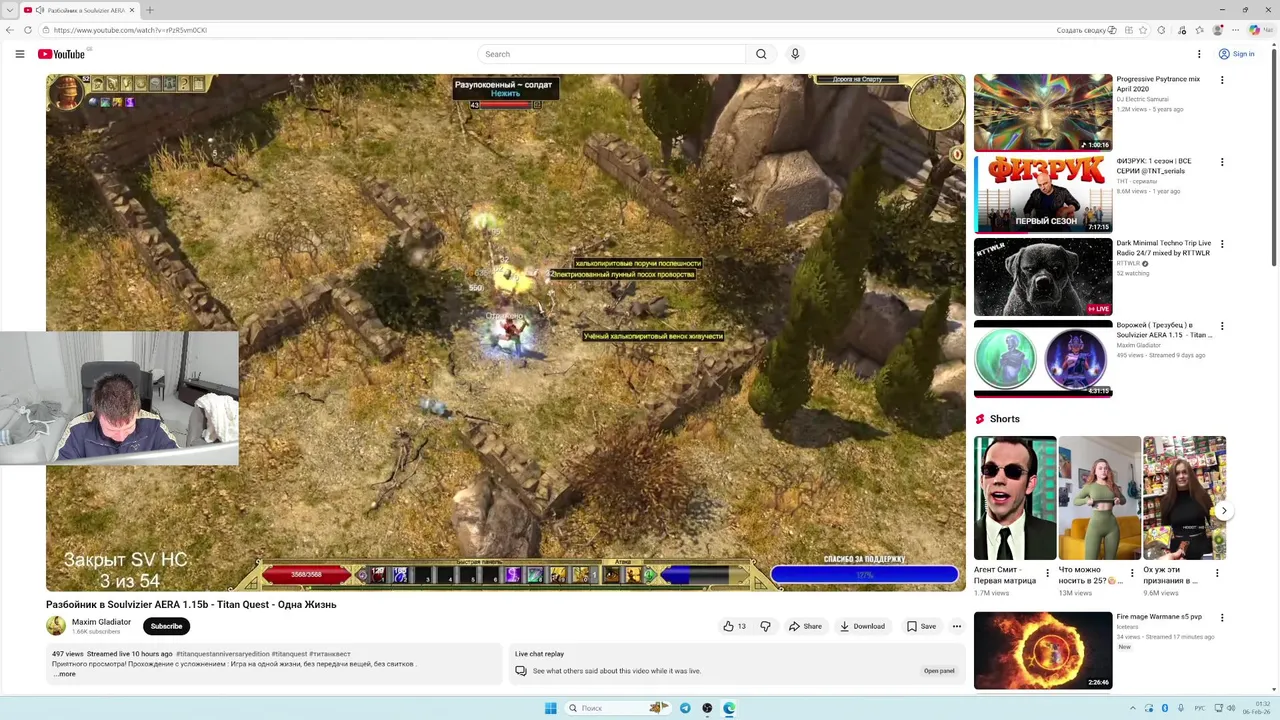Click the YouTube search magnifier button

(x=761, y=54)
